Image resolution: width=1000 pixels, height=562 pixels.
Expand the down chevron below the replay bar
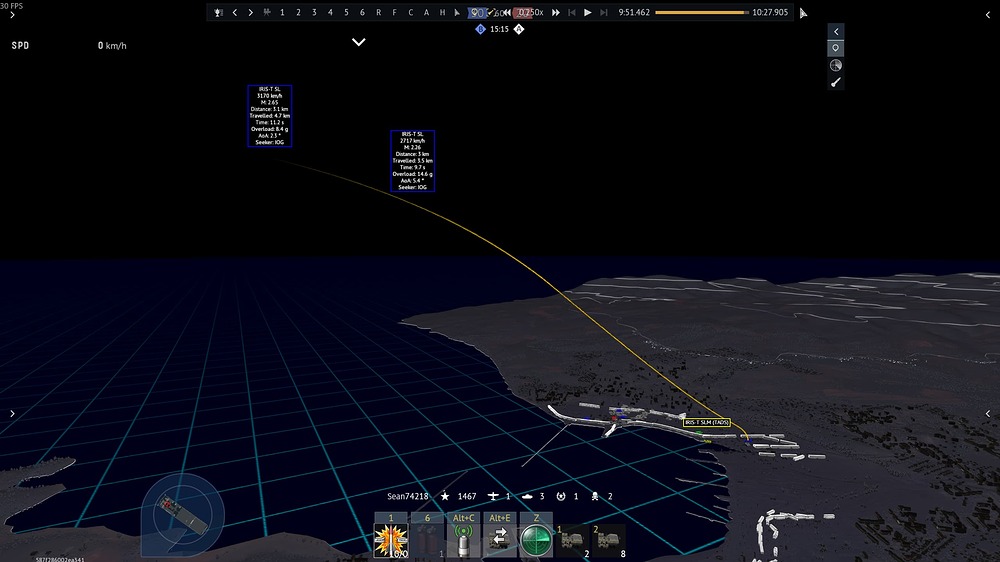point(359,42)
